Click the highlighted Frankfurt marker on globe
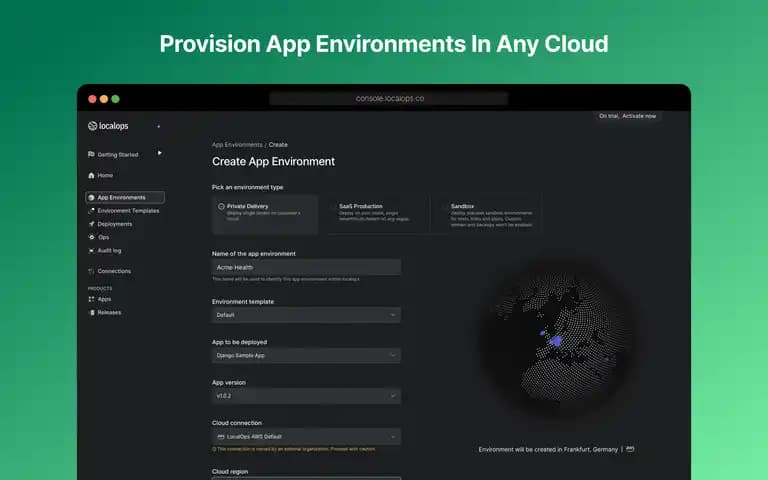Image resolution: width=768 pixels, height=480 pixels. pyautogui.click(x=555, y=341)
